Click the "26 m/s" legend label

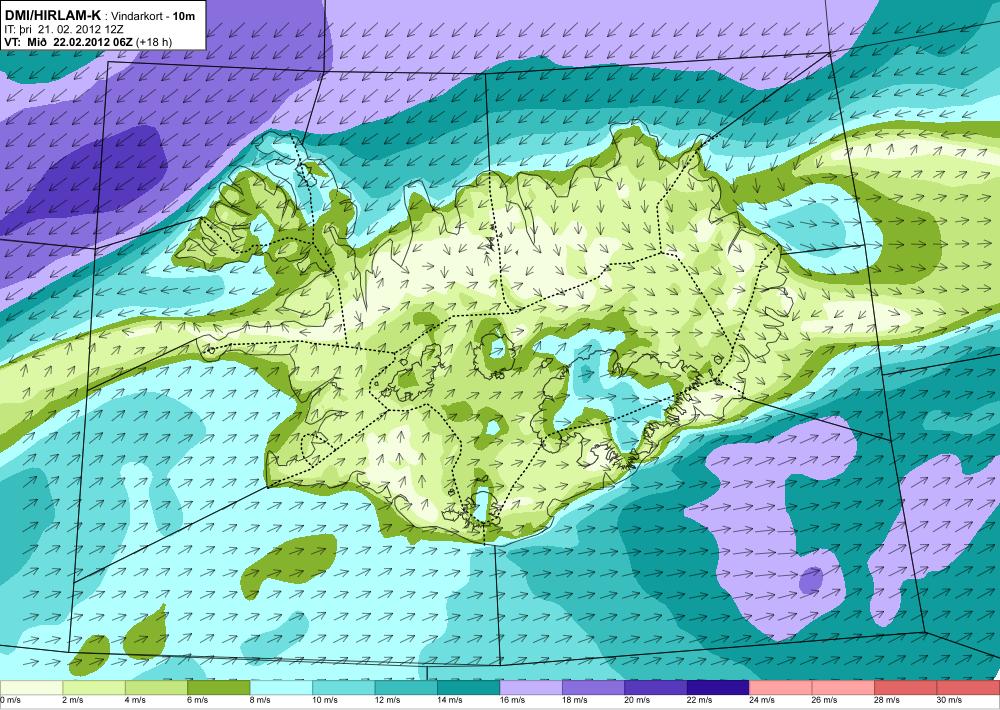coord(825,700)
